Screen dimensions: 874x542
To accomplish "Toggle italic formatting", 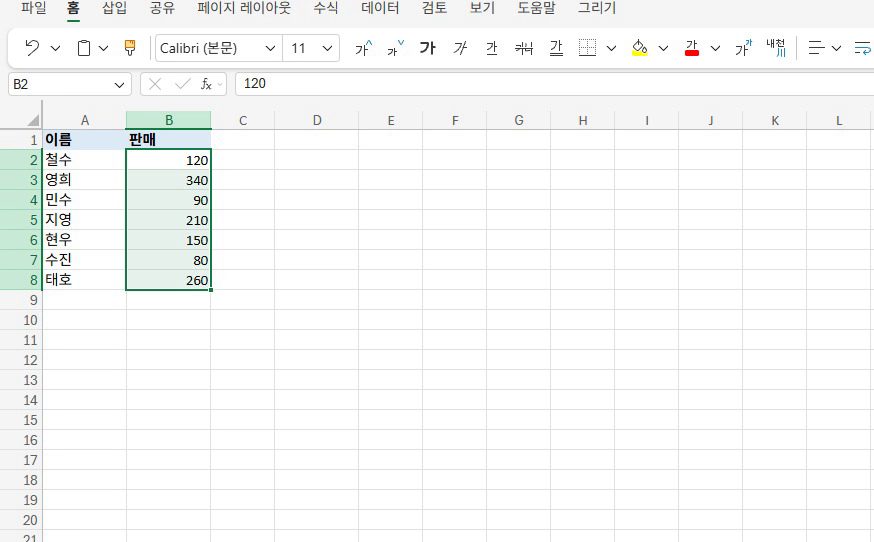I will [x=460, y=49].
